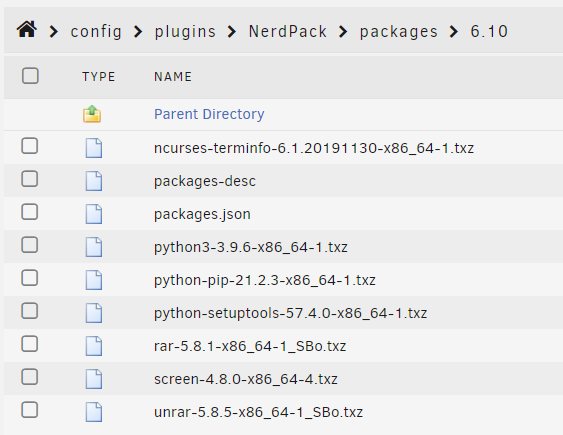Toggle the select-all checkbox in header
The width and height of the screenshot is (563, 435).
click(30, 76)
